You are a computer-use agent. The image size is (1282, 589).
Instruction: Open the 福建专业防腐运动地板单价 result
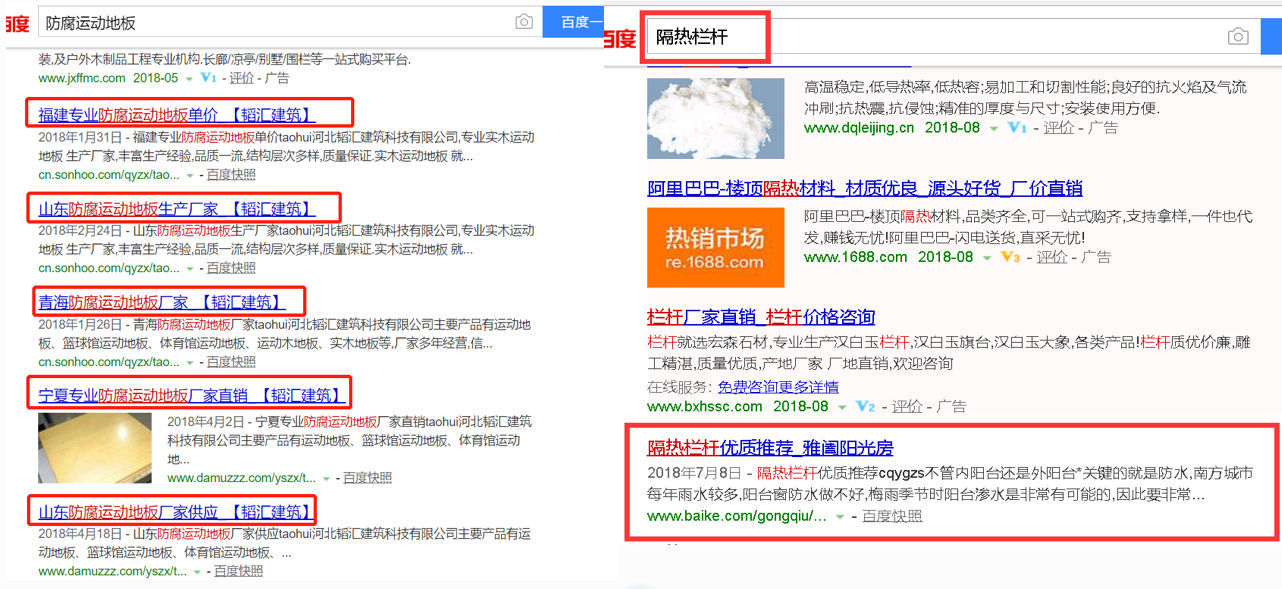coord(175,114)
